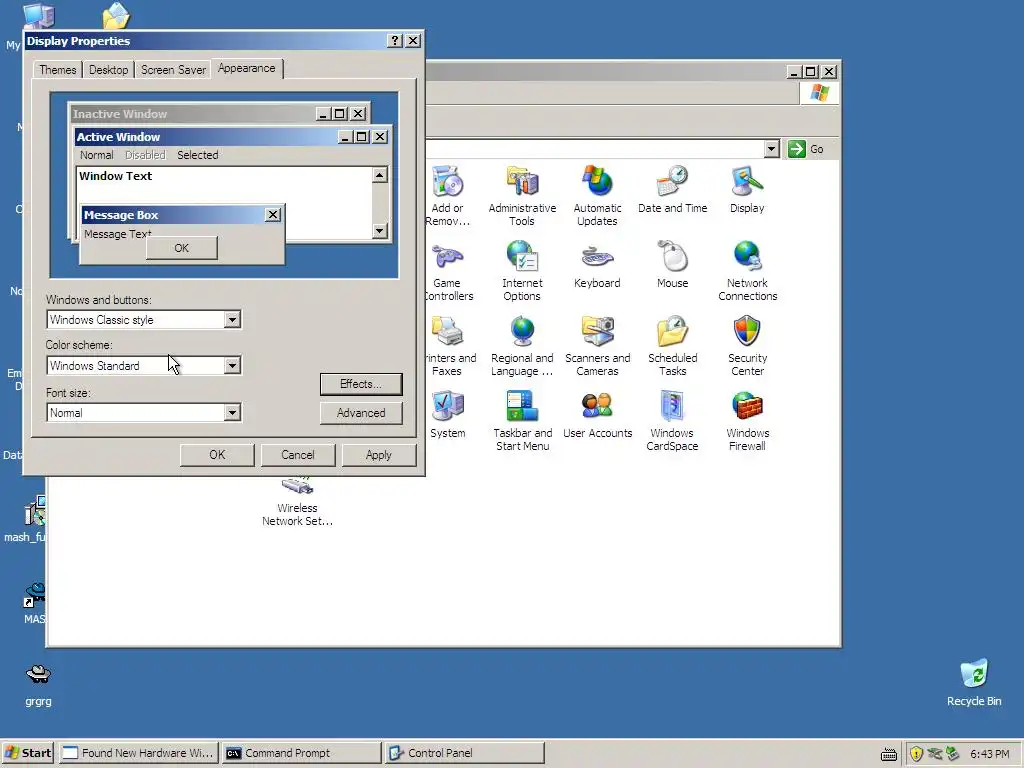Click security shield tray icon
The width and height of the screenshot is (1024, 768).
coord(916,754)
